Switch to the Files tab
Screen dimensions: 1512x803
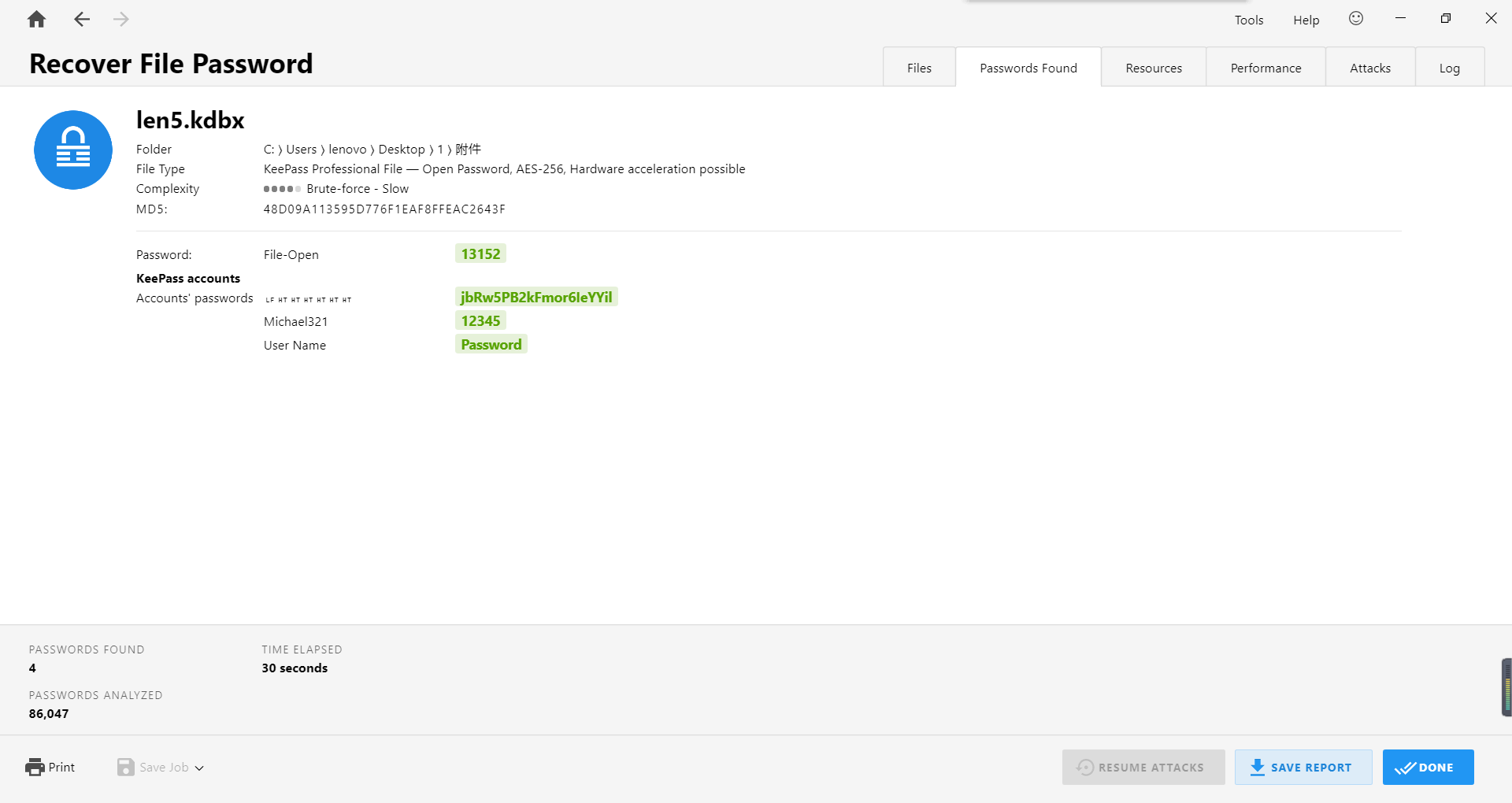(918, 68)
